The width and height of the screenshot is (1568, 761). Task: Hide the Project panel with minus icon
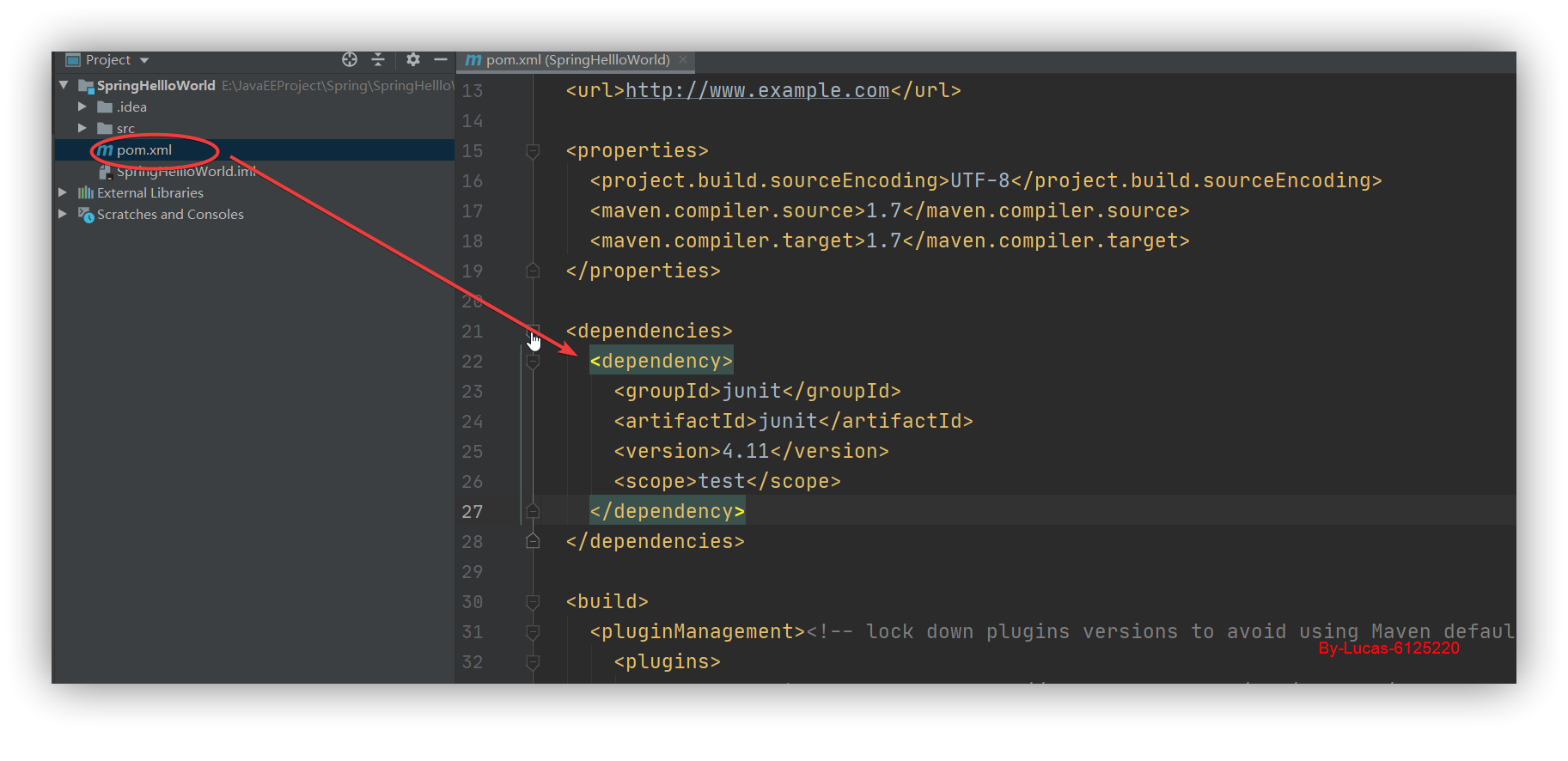[x=441, y=59]
